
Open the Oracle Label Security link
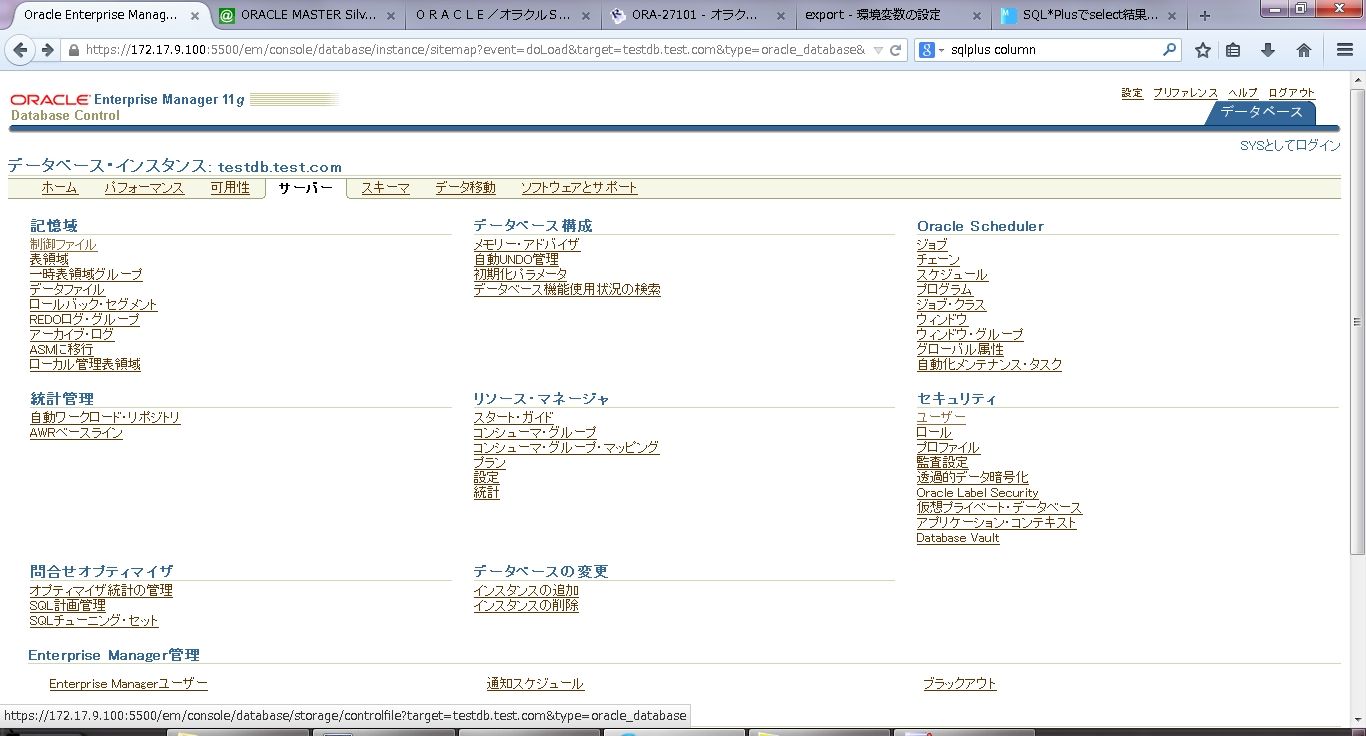pyautogui.click(x=977, y=492)
